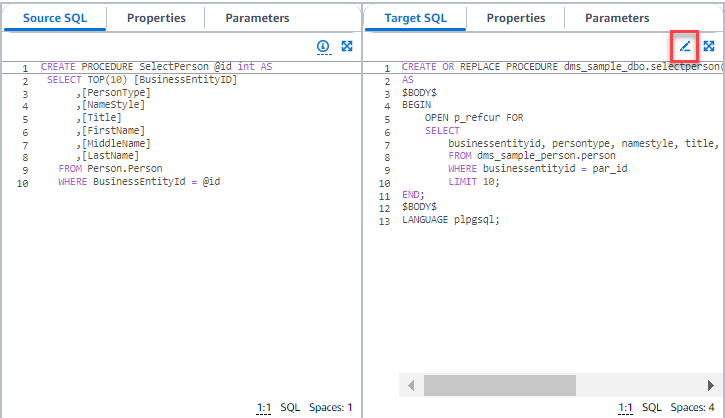Expand the Target SQL pane to fullscreen
Viewport: 725px width, 418px height.
[709, 46]
